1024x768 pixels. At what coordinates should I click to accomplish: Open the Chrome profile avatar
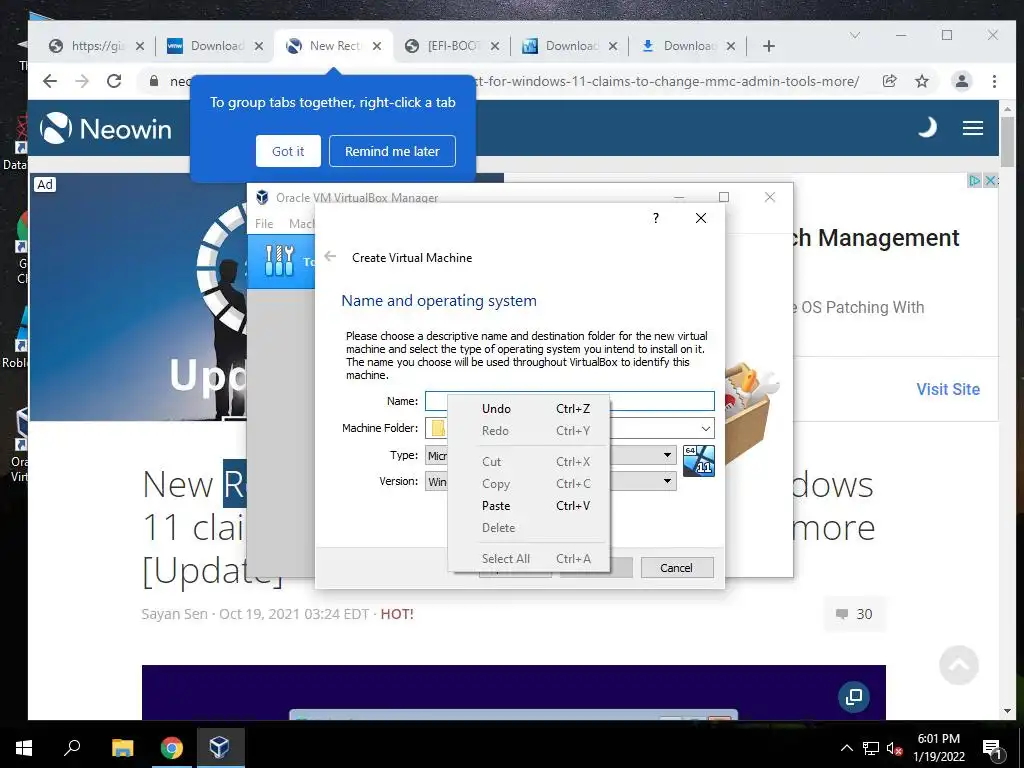tap(961, 81)
